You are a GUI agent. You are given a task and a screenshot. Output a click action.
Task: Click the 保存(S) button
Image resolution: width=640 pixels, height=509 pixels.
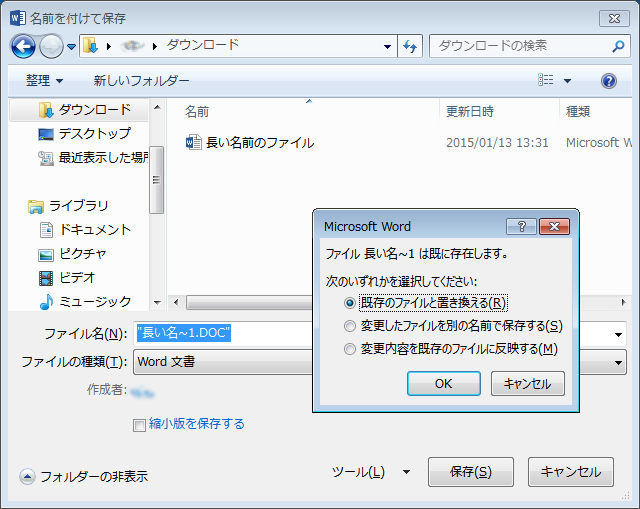[x=471, y=472]
